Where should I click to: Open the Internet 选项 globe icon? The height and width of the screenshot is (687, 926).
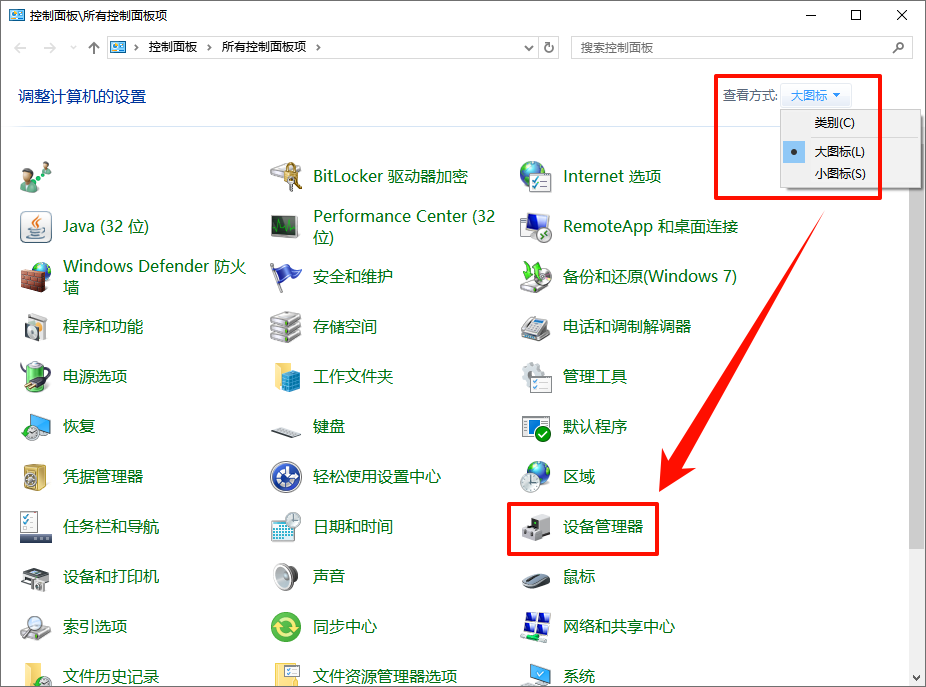click(536, 177)
